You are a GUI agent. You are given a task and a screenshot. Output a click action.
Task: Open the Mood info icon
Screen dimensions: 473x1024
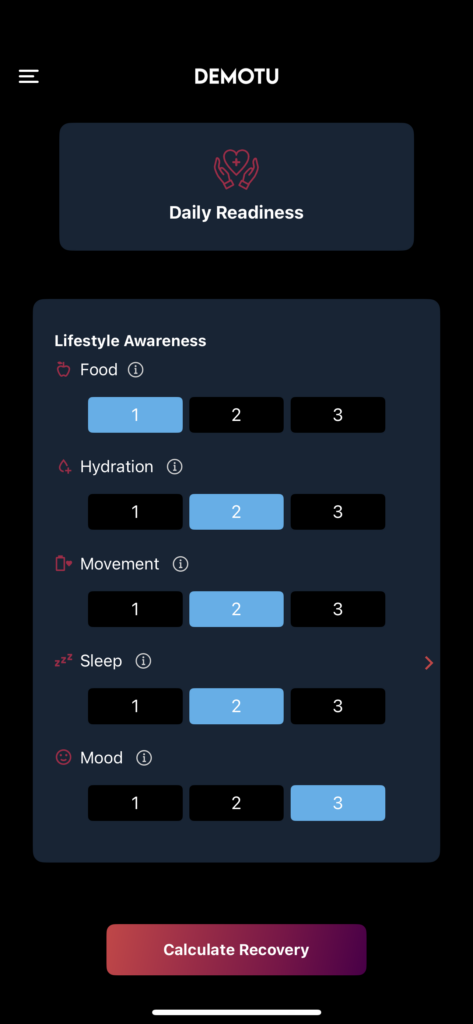[144, 758]
